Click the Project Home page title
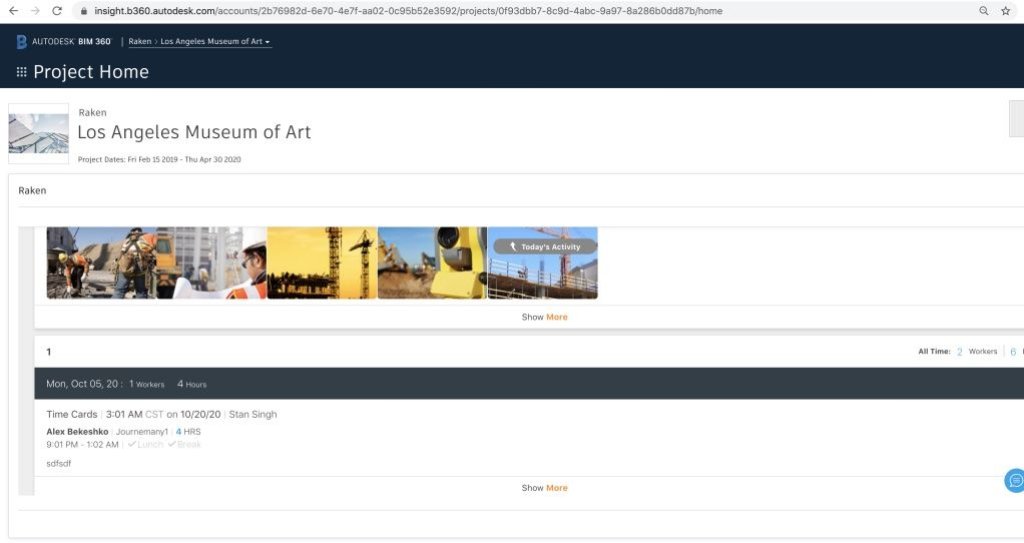 (91, 72)
